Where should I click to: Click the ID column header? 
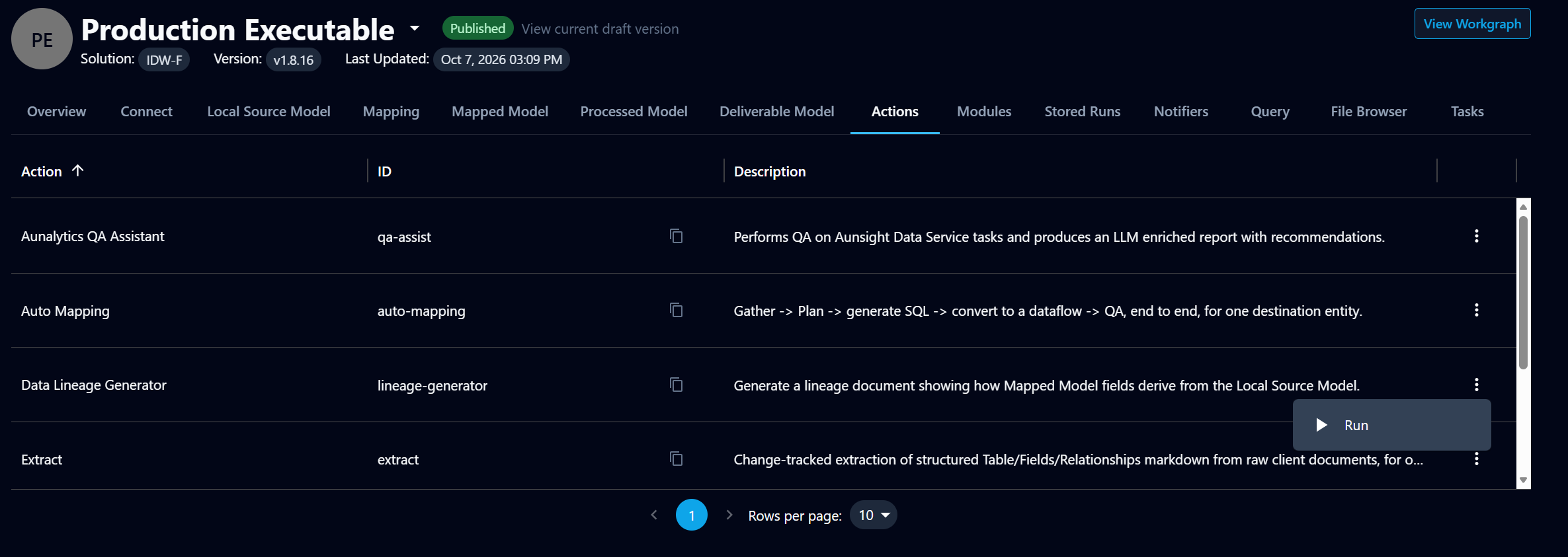[384, 171]
